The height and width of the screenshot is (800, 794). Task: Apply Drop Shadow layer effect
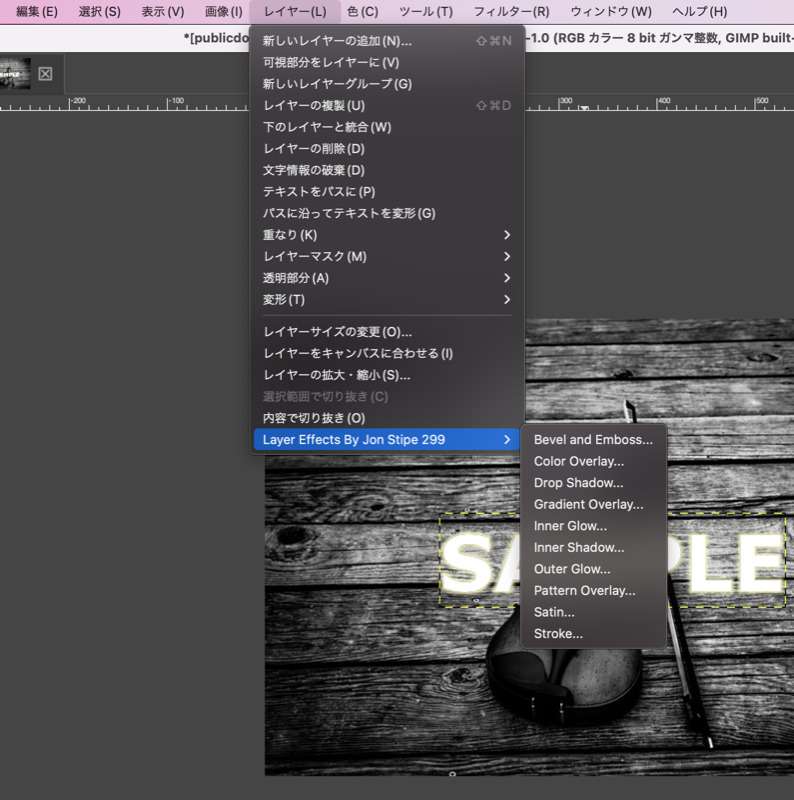[x=578, y=483]
